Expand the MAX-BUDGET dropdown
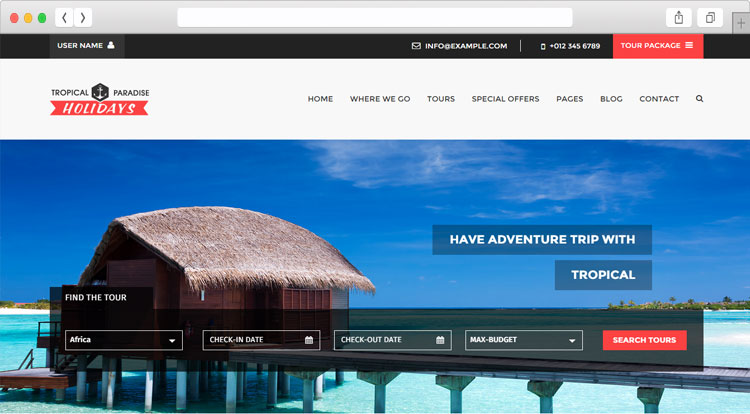This screenshot has width=750, height=414. (x=524, y=340)
